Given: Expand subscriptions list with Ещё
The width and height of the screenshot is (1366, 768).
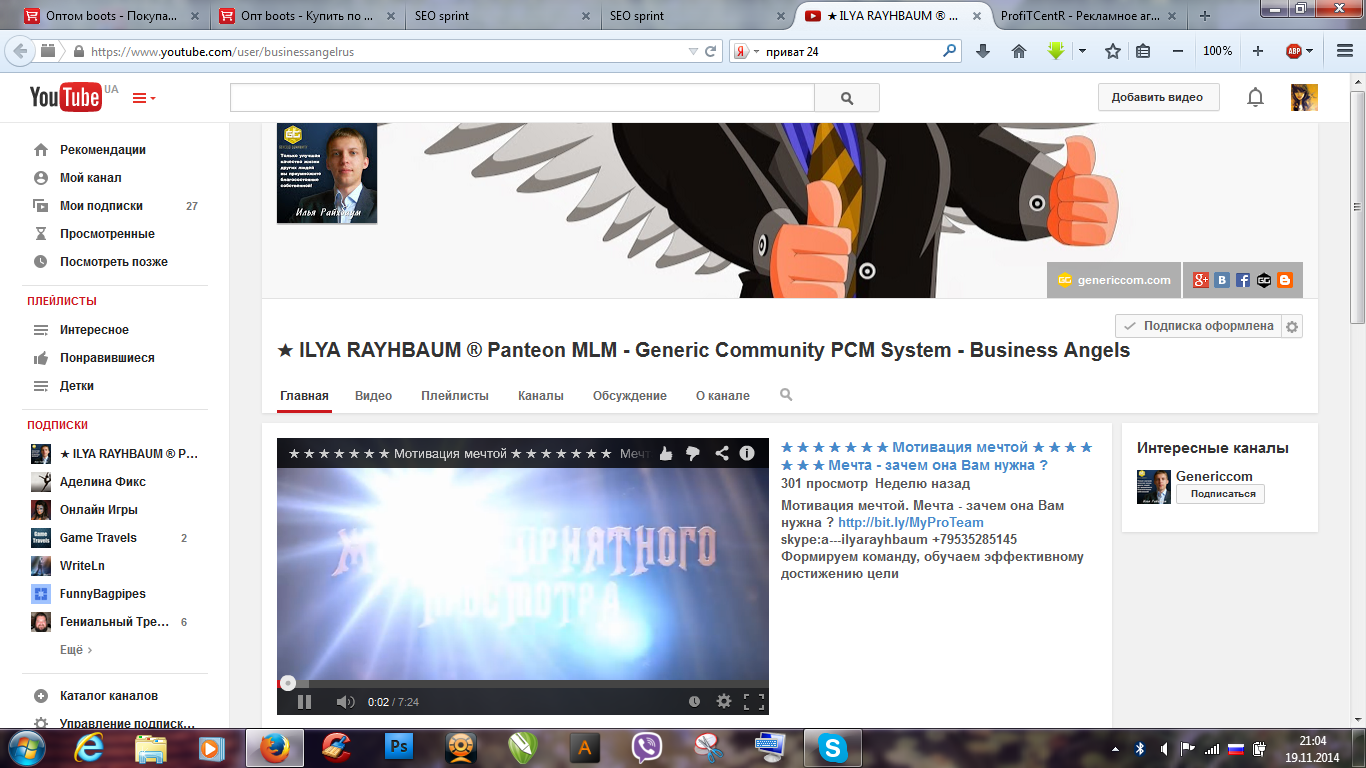Looking at the screenshot, I should click(76, 650).
